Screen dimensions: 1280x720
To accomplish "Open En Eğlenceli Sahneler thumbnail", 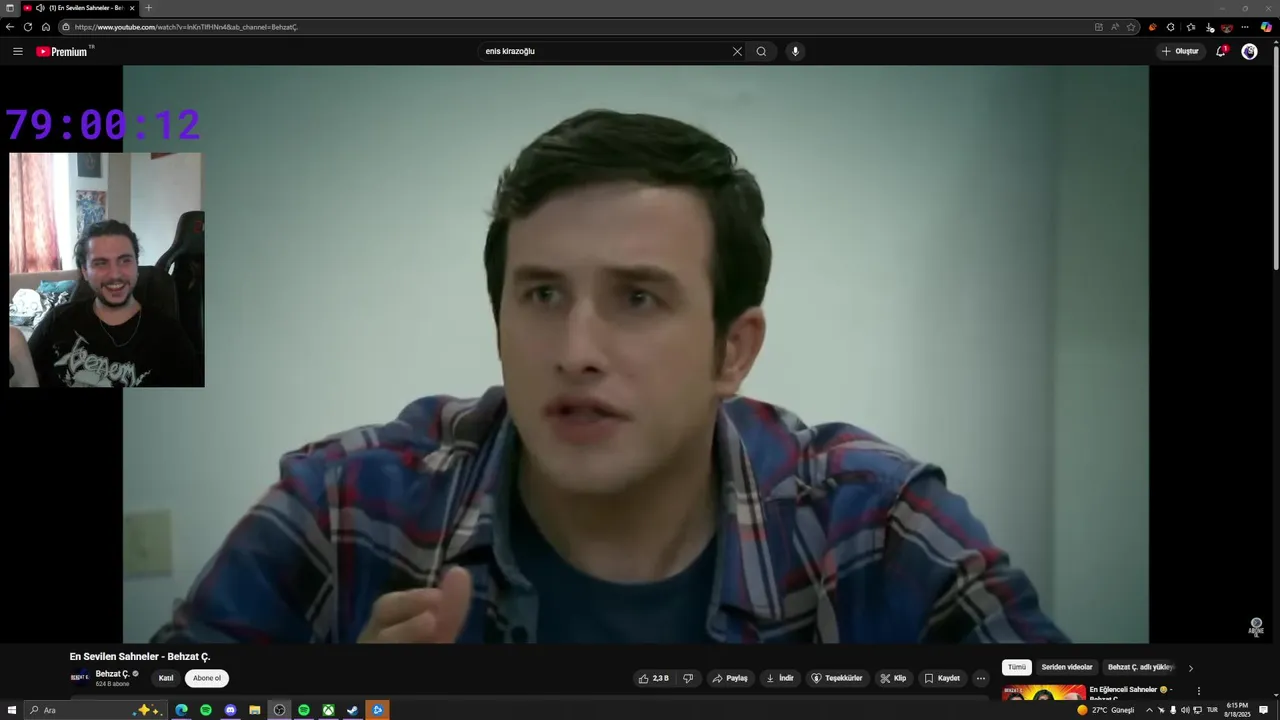I will pyautogui.click(x=1044, y=692).
